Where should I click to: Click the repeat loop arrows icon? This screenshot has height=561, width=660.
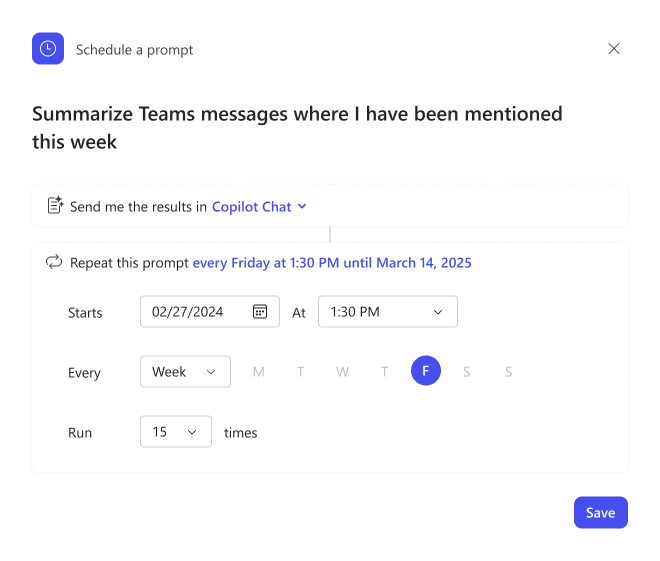[x=54, y=262]
